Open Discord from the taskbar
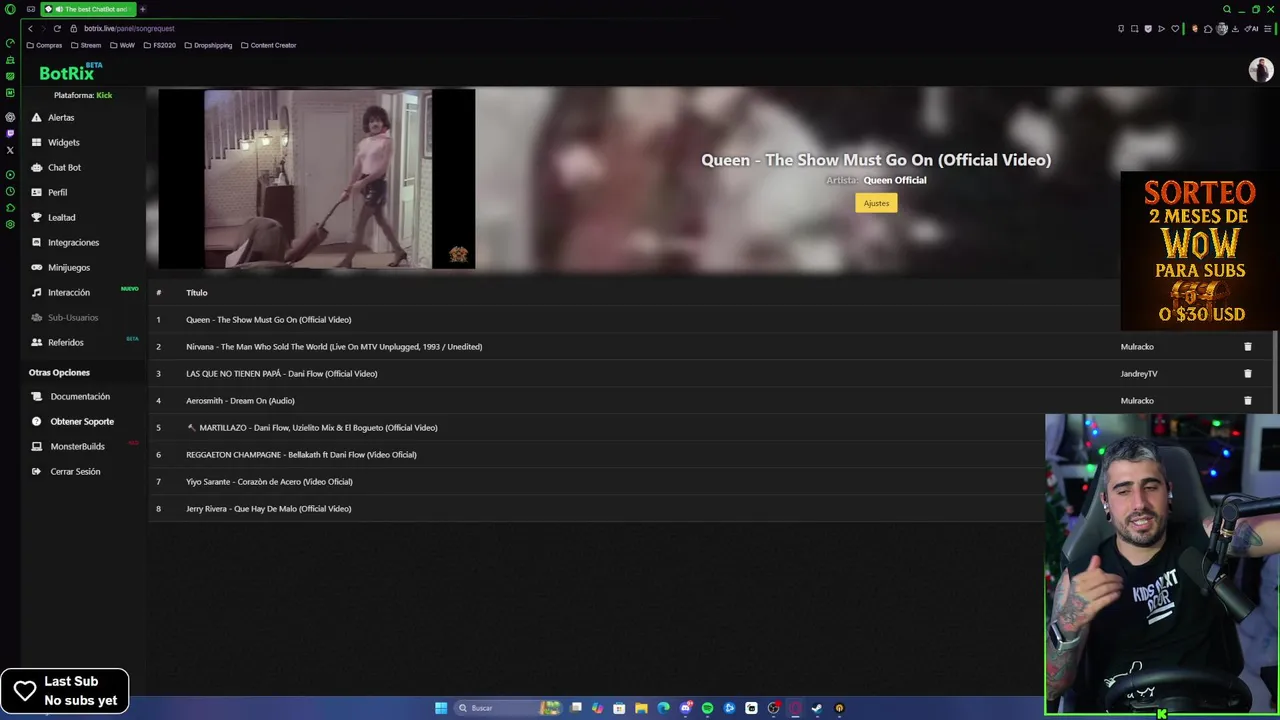The height and width of the screenshot is (720, 1280). (685, 708)
